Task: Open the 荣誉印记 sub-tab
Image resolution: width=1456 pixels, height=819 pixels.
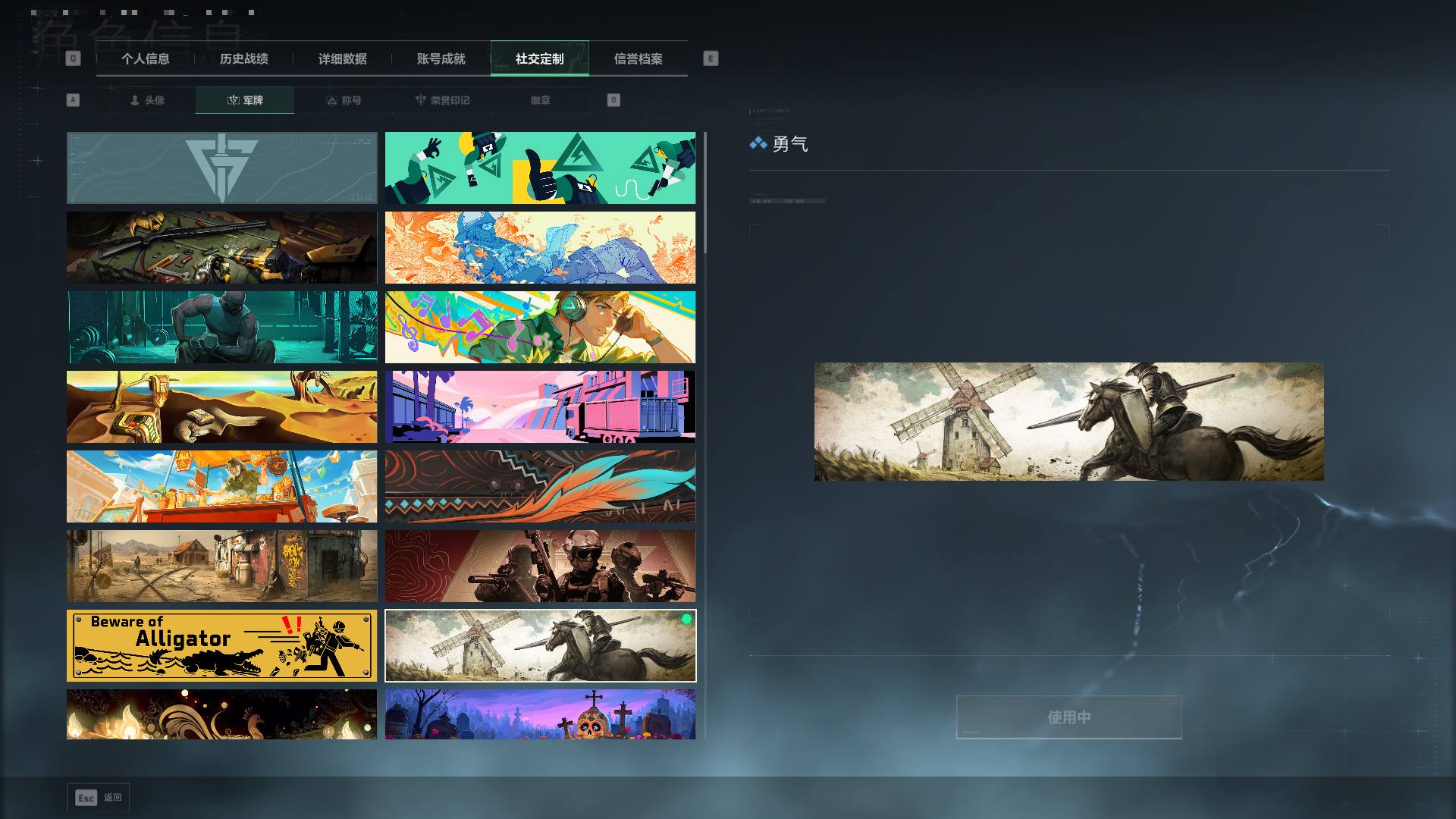Action: [442, 100]
